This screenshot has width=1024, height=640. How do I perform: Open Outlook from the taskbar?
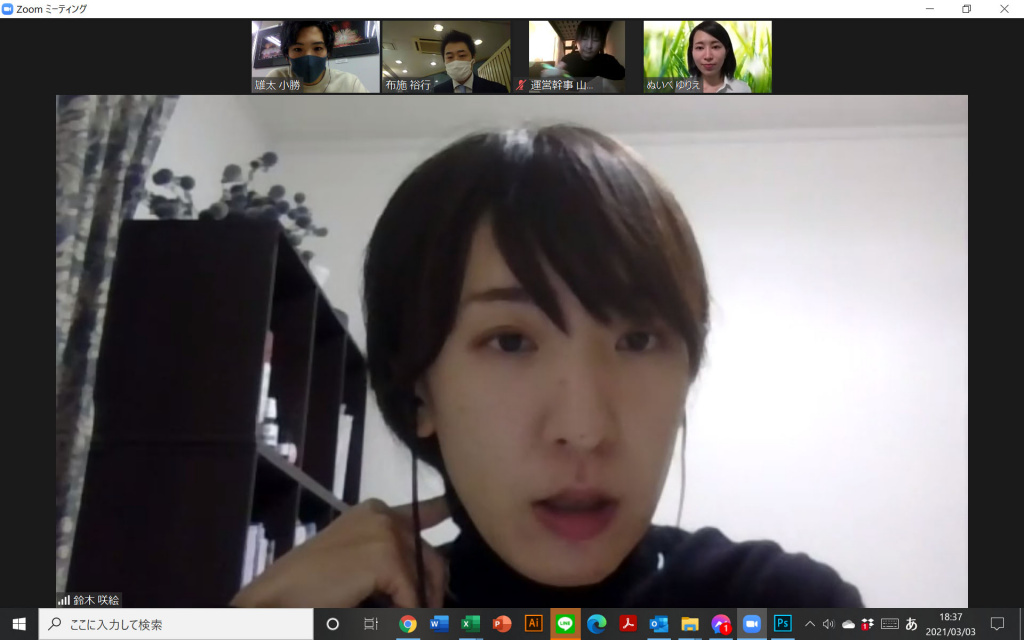coord(659,624)
